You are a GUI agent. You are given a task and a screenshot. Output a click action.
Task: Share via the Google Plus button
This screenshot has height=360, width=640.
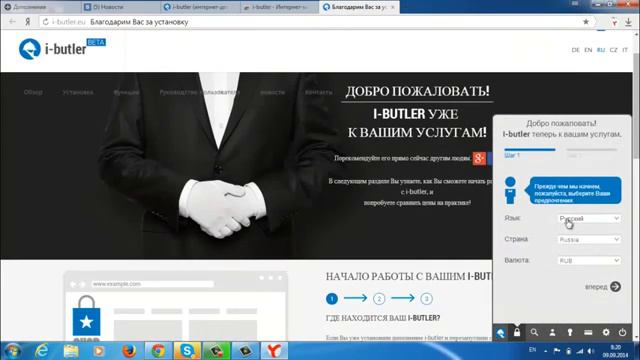point(479,158)
